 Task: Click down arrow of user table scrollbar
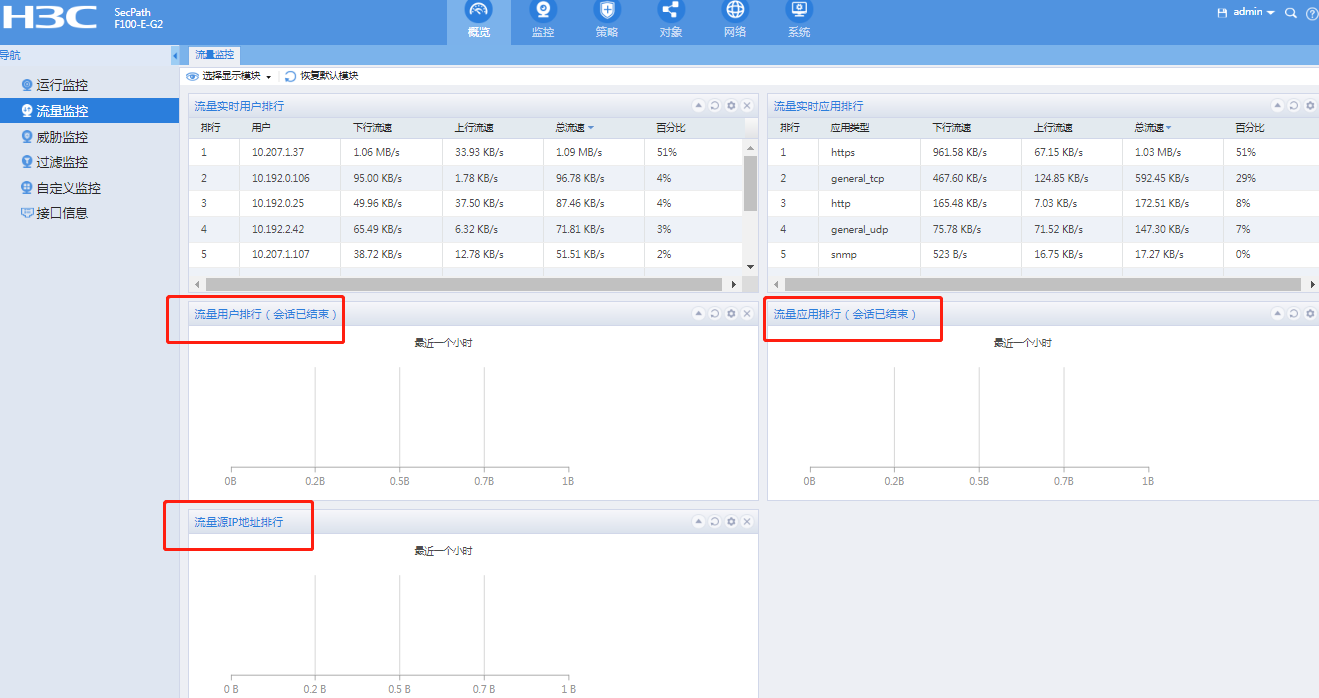point(750,267)
